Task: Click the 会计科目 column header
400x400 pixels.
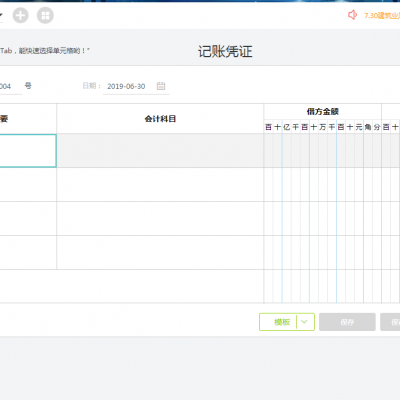Action: click(160, 119)
